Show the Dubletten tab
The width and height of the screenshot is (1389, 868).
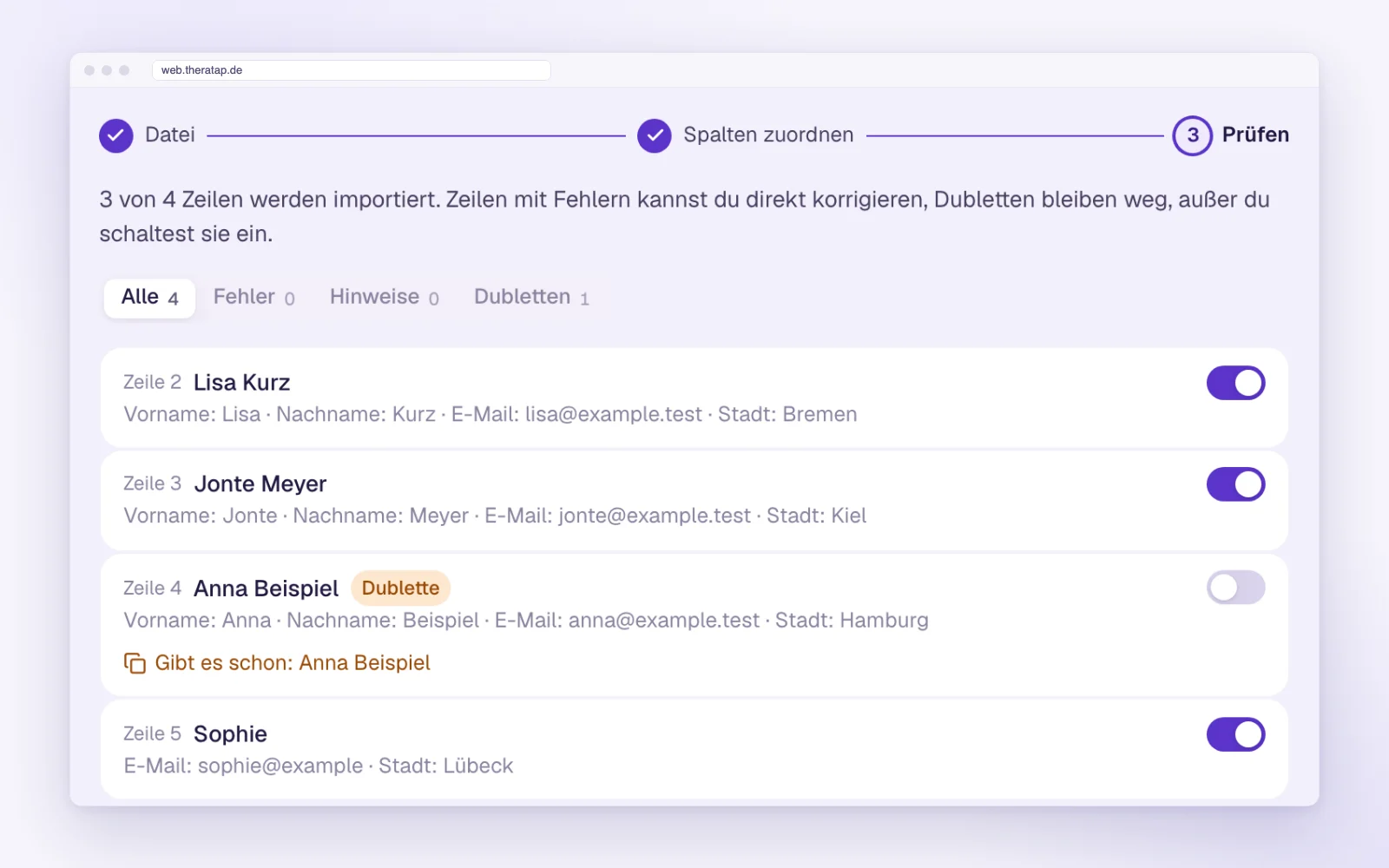[531, 298]
